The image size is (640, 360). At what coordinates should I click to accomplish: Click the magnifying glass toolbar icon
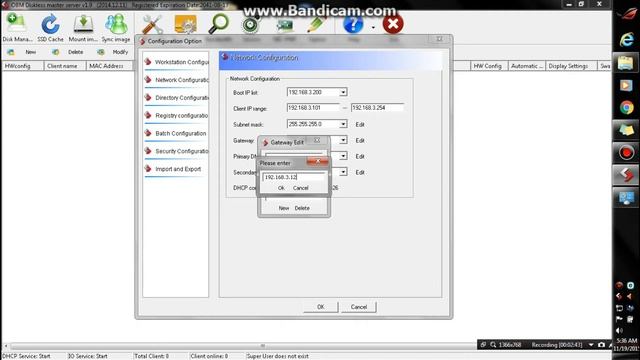pyautogui.click(x=218, y=24)
